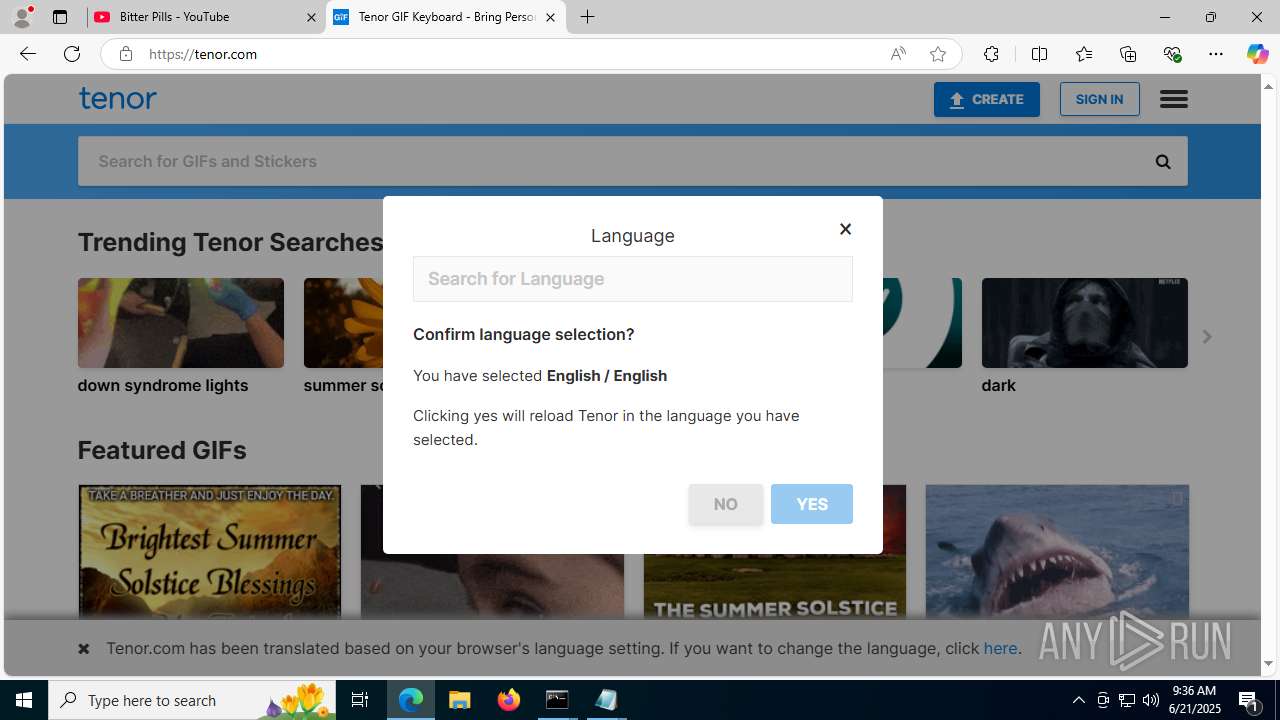Dismiss the translation notice with X
Viewport: 1280px width, 720px height.
84,649
